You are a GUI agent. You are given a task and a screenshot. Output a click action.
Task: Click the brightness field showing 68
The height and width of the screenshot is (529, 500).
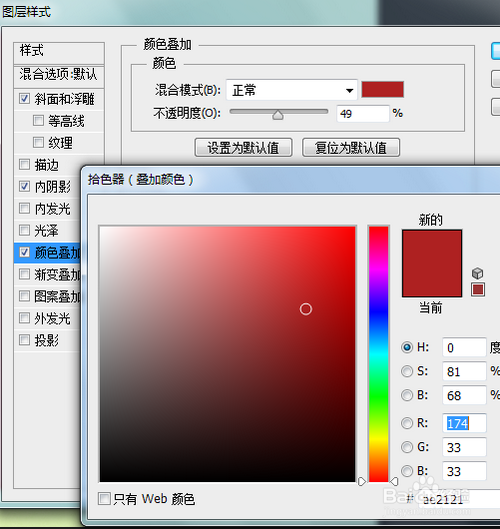(x=464, y=395)
